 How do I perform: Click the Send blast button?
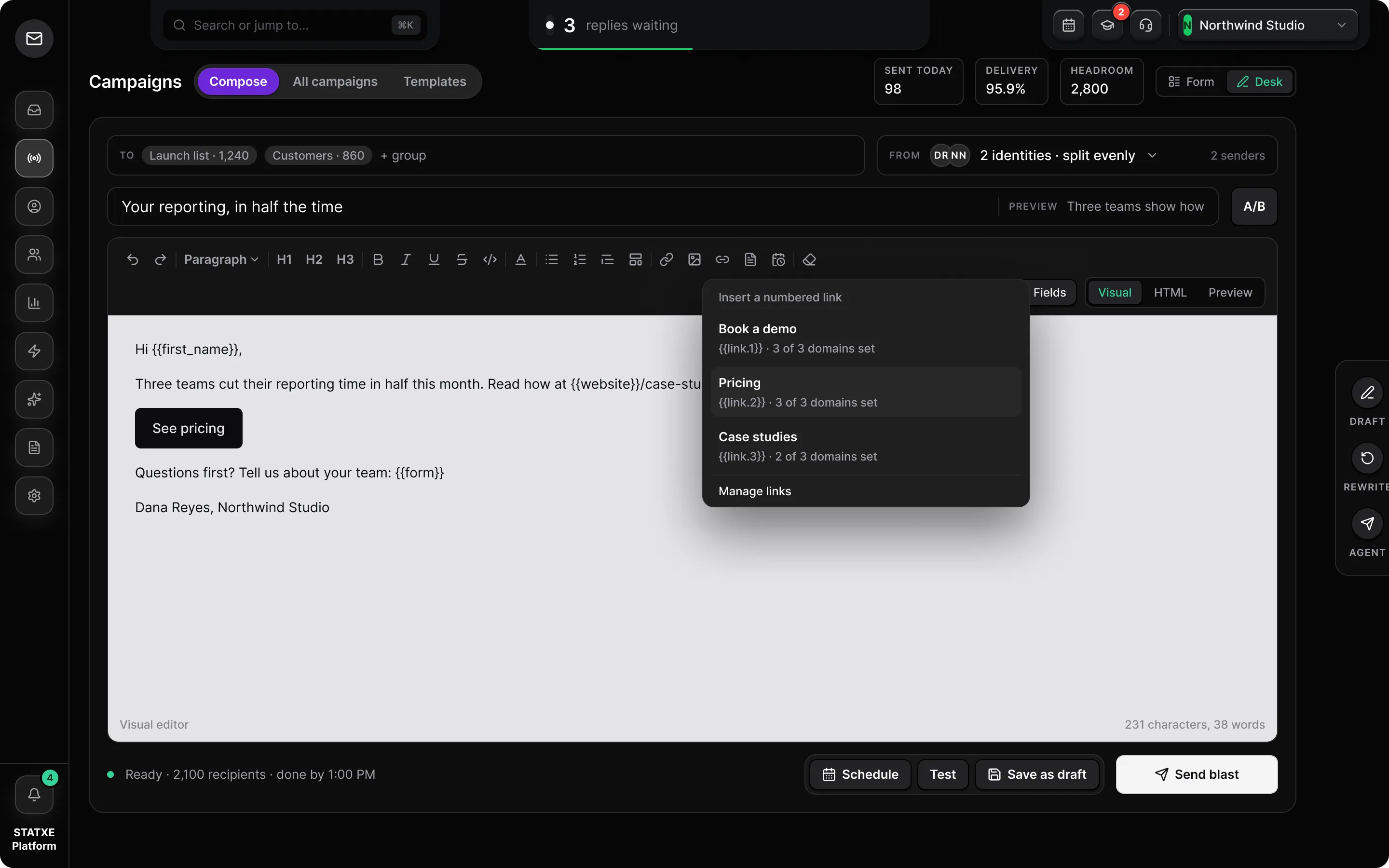(1197, 774)
